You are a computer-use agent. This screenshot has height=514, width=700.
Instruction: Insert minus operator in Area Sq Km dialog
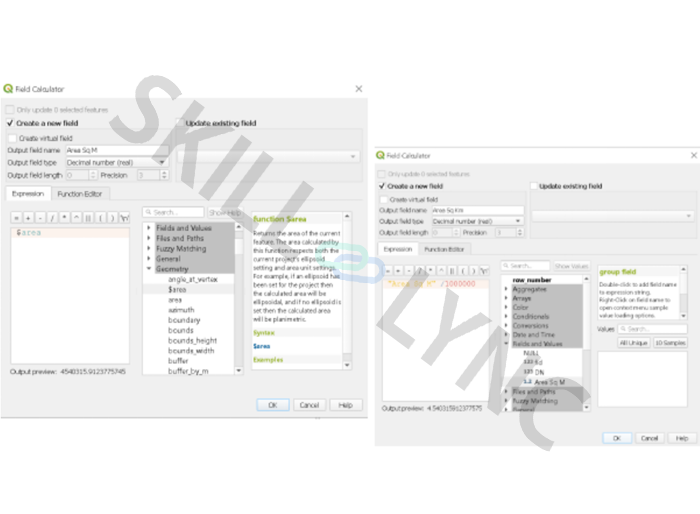click(409, 271)
